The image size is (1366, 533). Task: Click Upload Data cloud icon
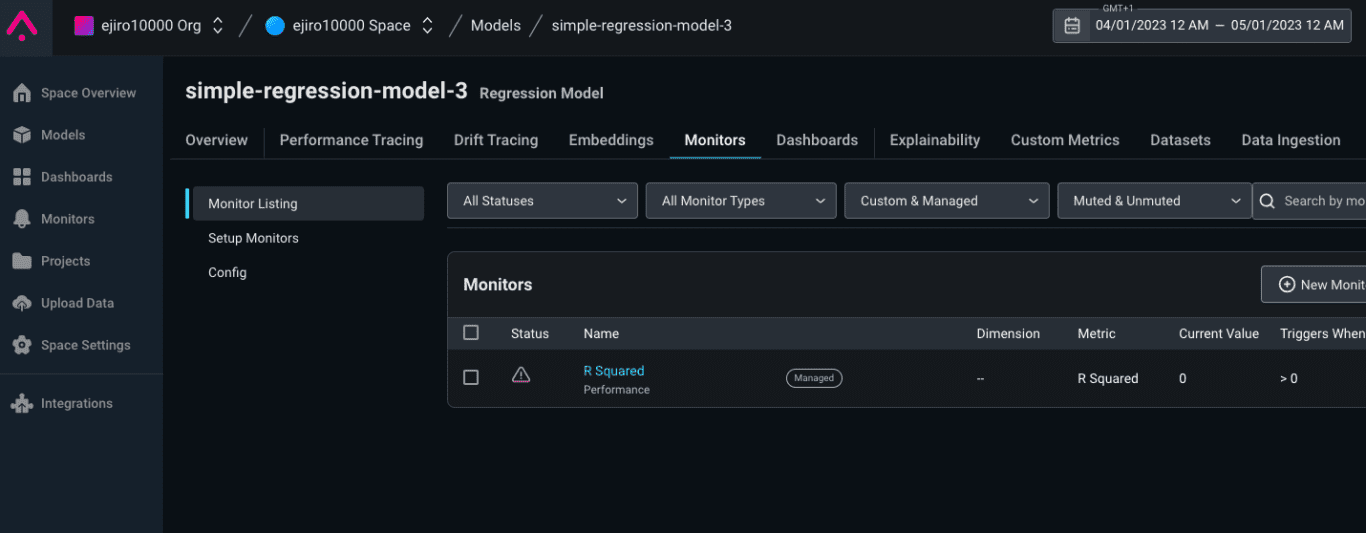tap(22, 303)
